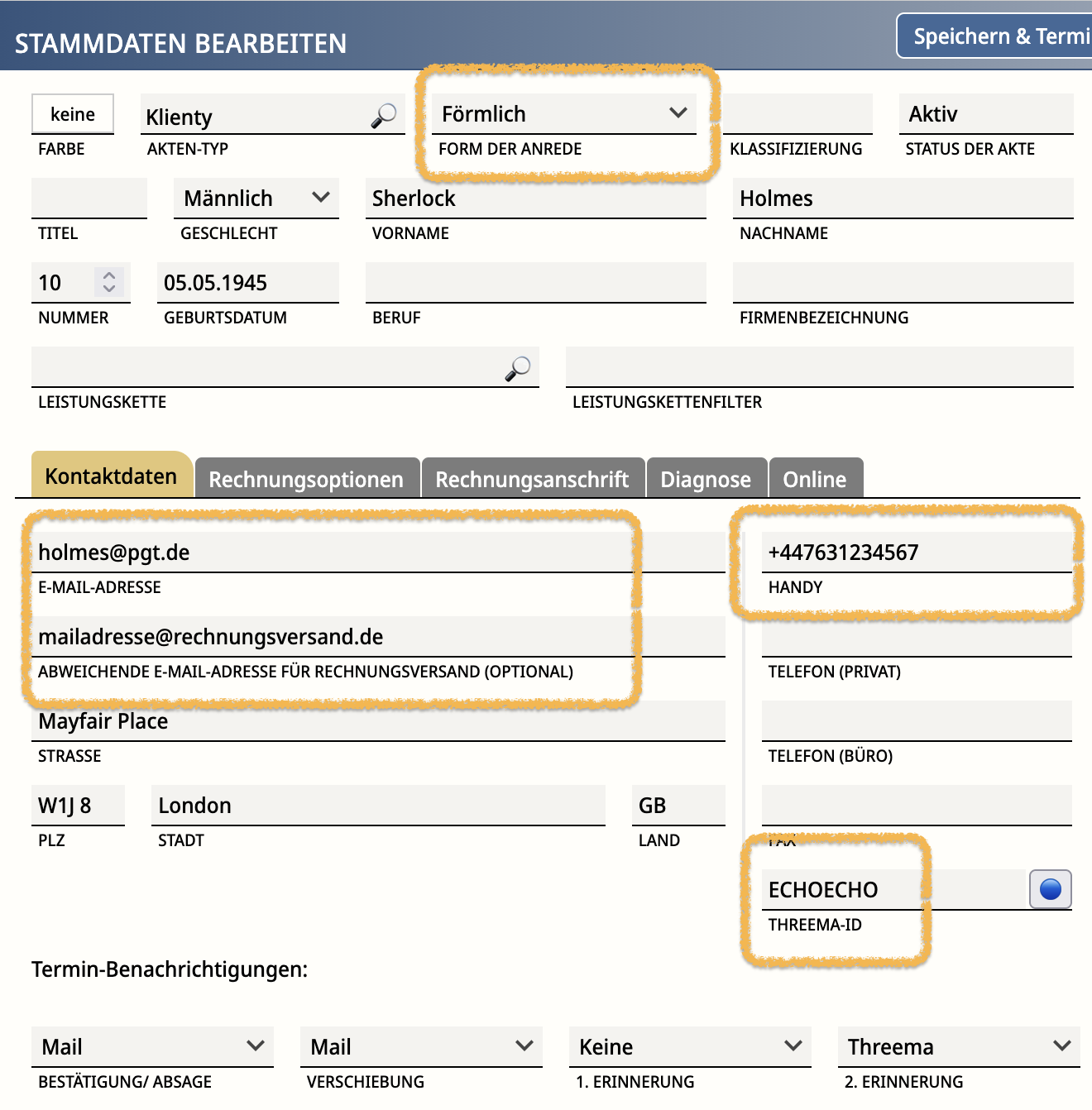Click the Handy phone number field
1092x1110 pixels.
[916, 553]
